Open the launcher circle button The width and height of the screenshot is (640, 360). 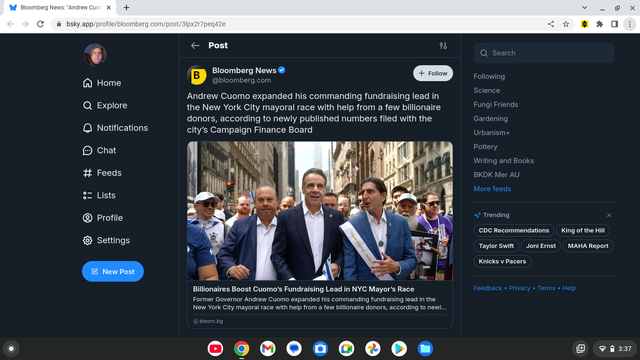point(11,349)
